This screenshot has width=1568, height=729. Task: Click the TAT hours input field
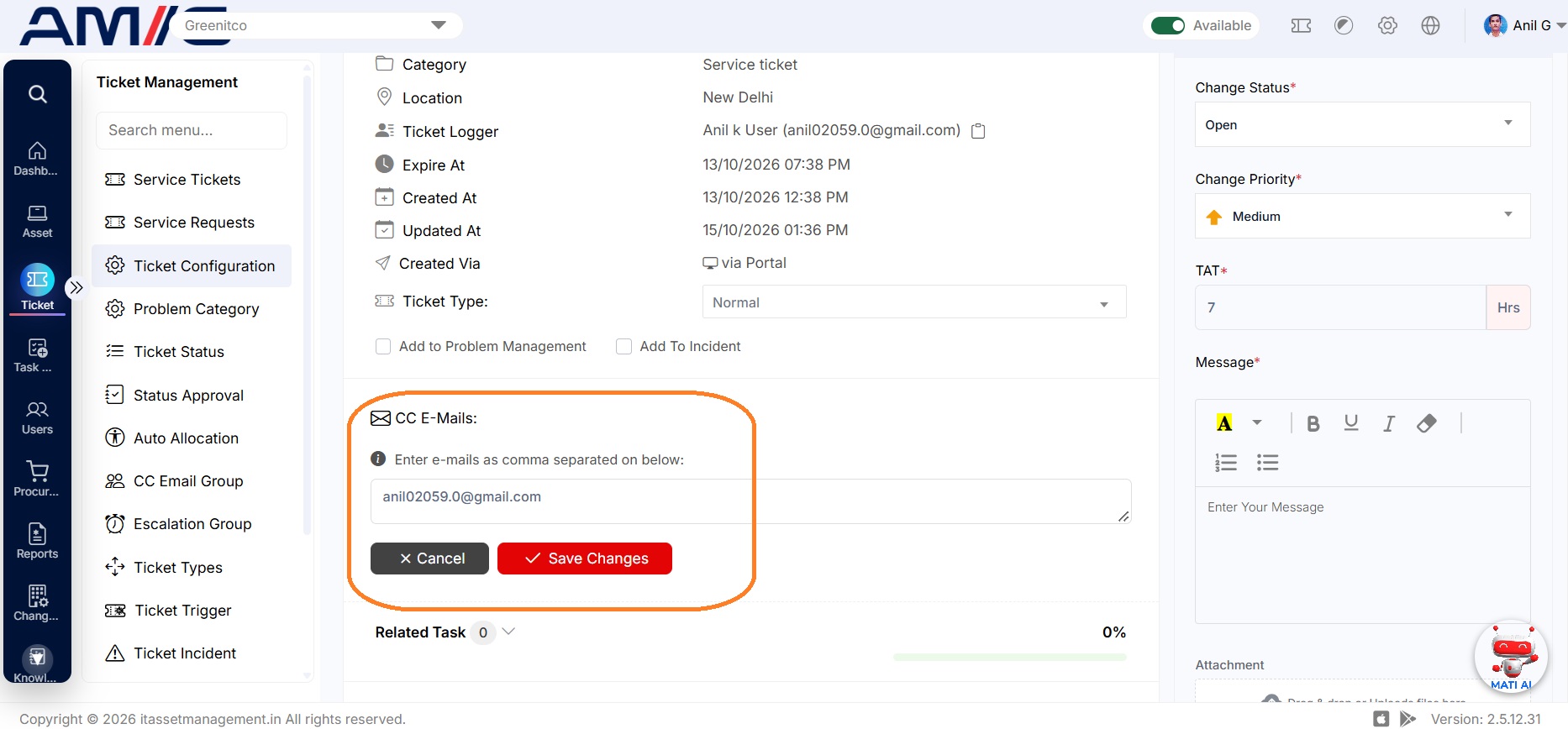tap(1340, 307)
